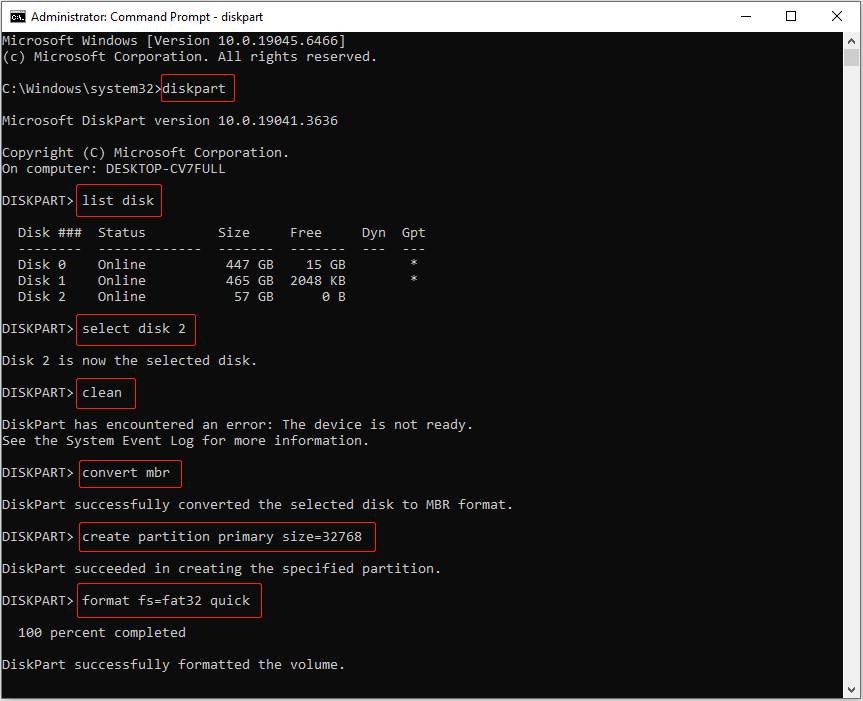Maximize the Command Prompt window
This screenshot has height=701, width=863.
point(789,15)
